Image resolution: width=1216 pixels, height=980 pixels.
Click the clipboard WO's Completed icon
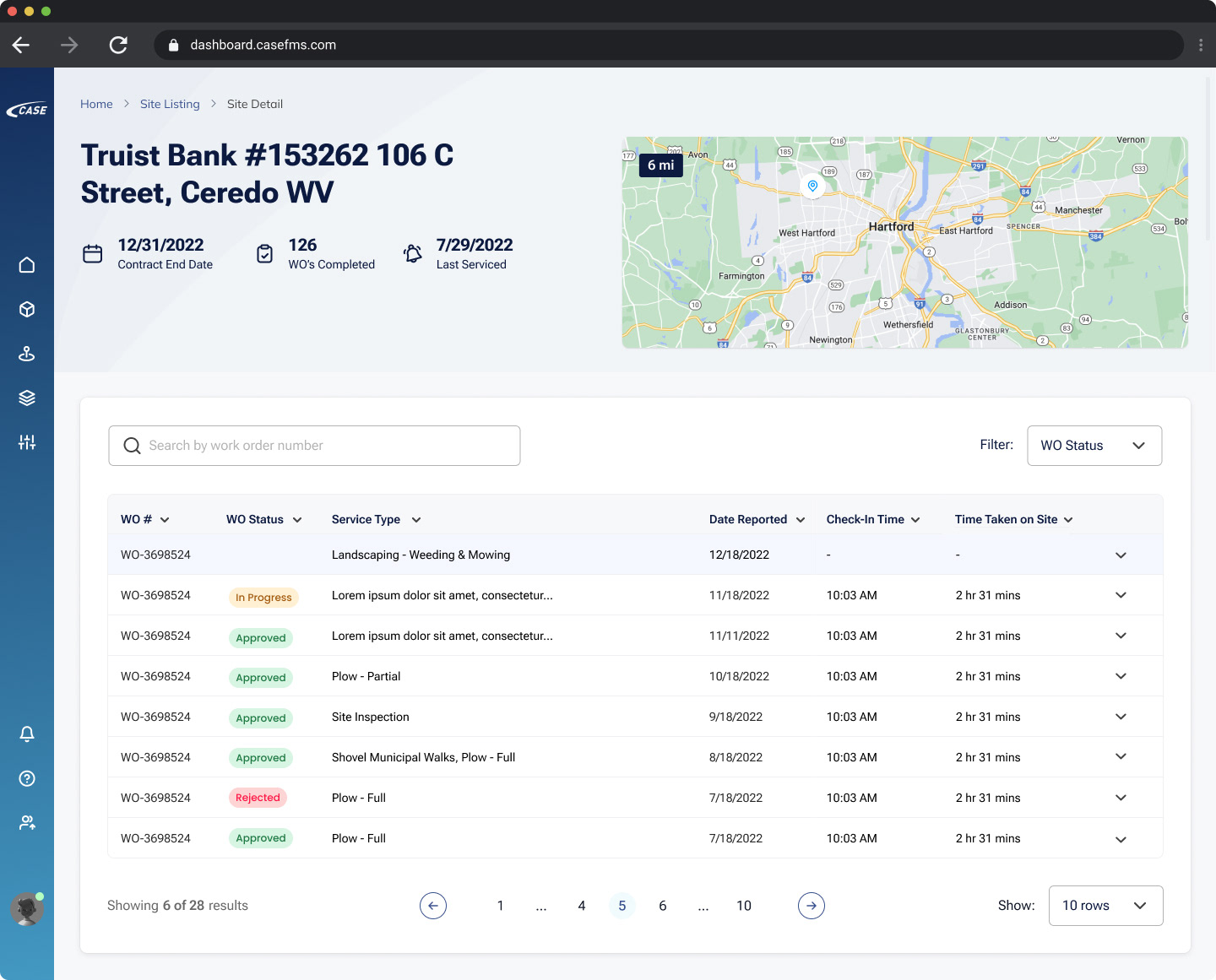[264, 253]
